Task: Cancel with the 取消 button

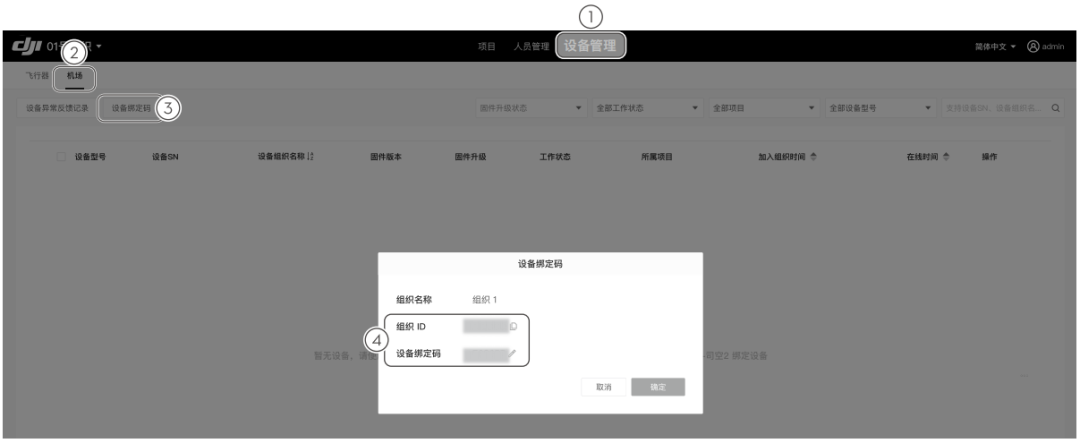Action: pos(603,387)
